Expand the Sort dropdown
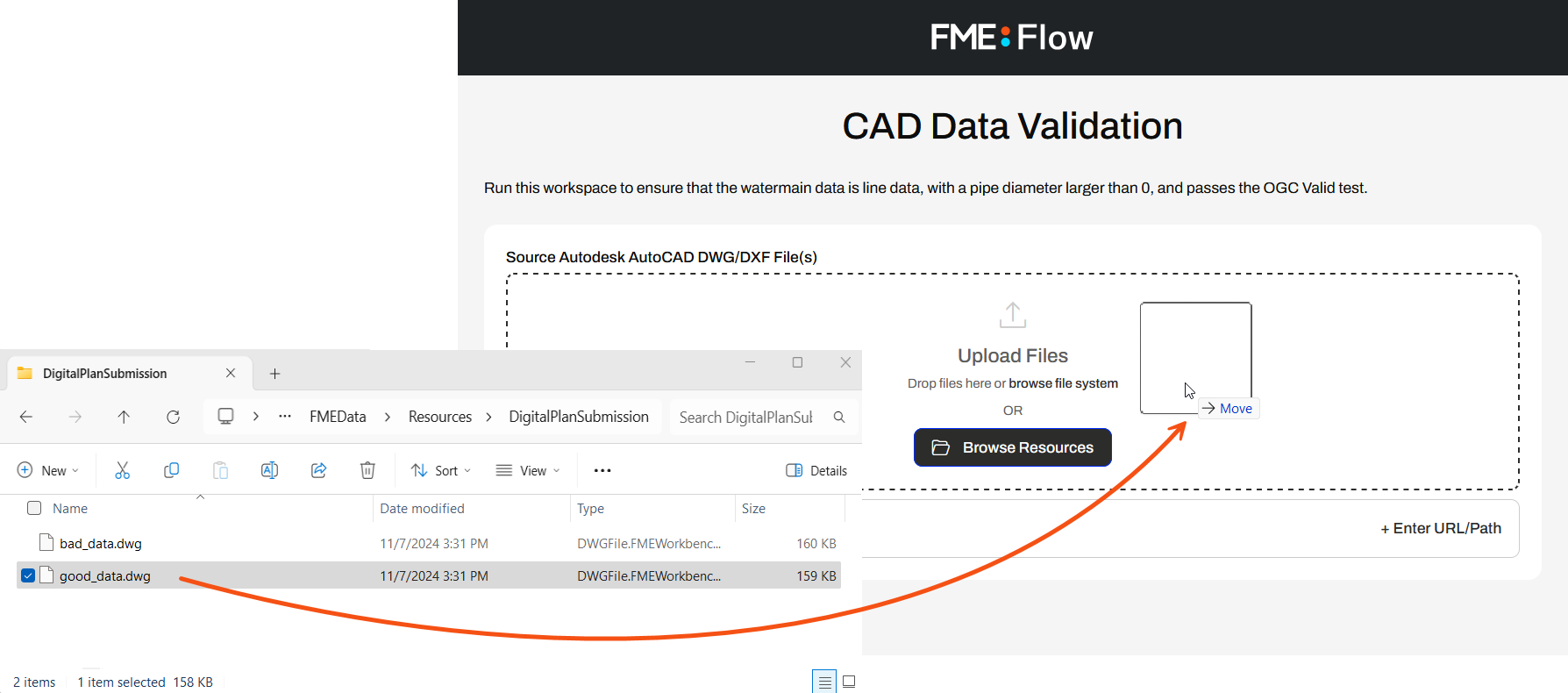Image resolution: width=1568 pixels, height=693 pixels. [441, 470]
